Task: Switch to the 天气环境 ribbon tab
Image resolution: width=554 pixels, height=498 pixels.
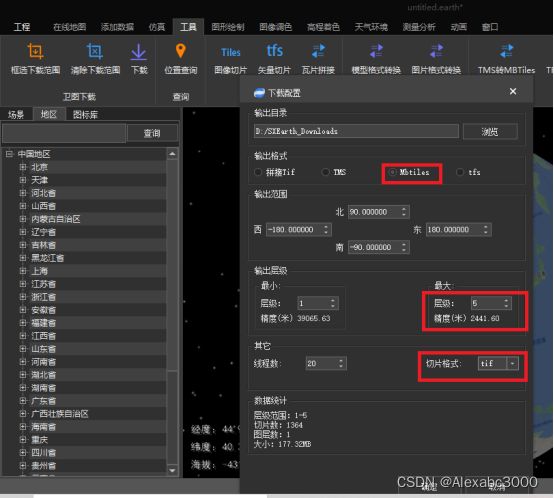Action: pyautogui.click(x=371, y=27)
